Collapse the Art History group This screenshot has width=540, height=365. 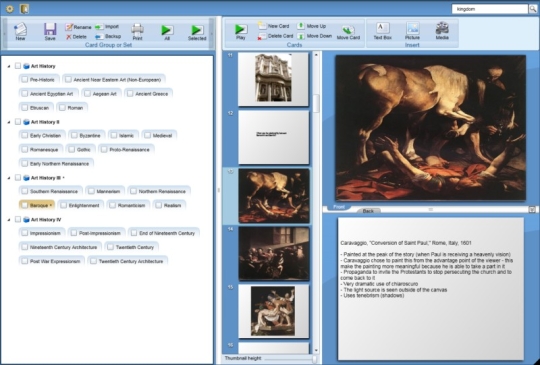pos(9,66)
